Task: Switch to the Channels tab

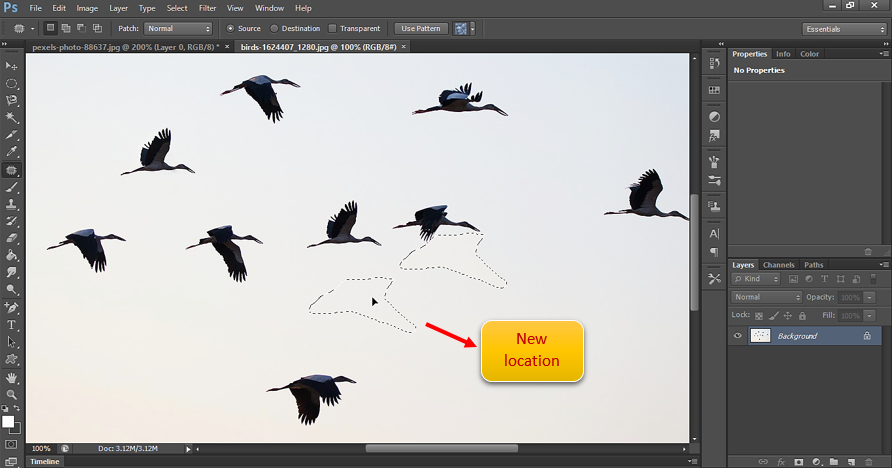Action: coord(778,265)
